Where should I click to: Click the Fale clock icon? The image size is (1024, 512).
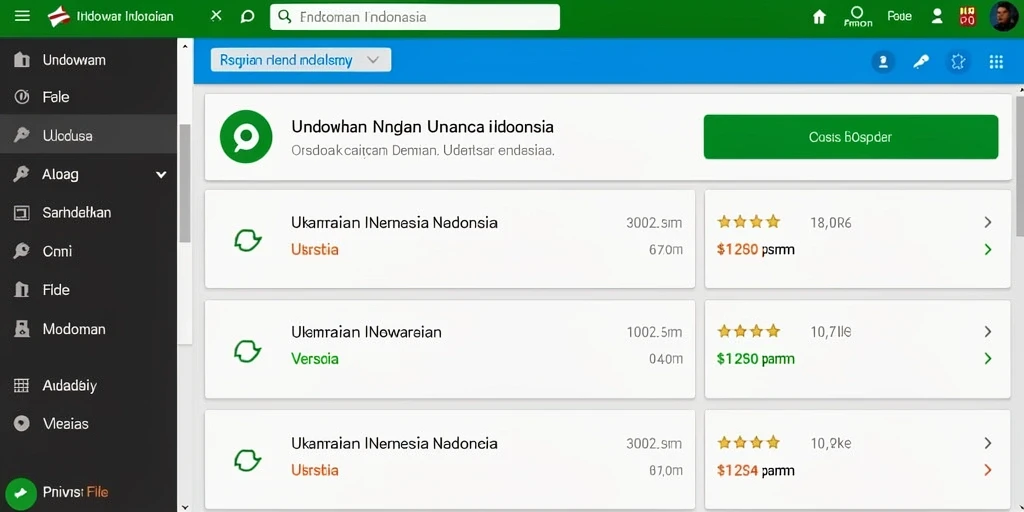22,97
